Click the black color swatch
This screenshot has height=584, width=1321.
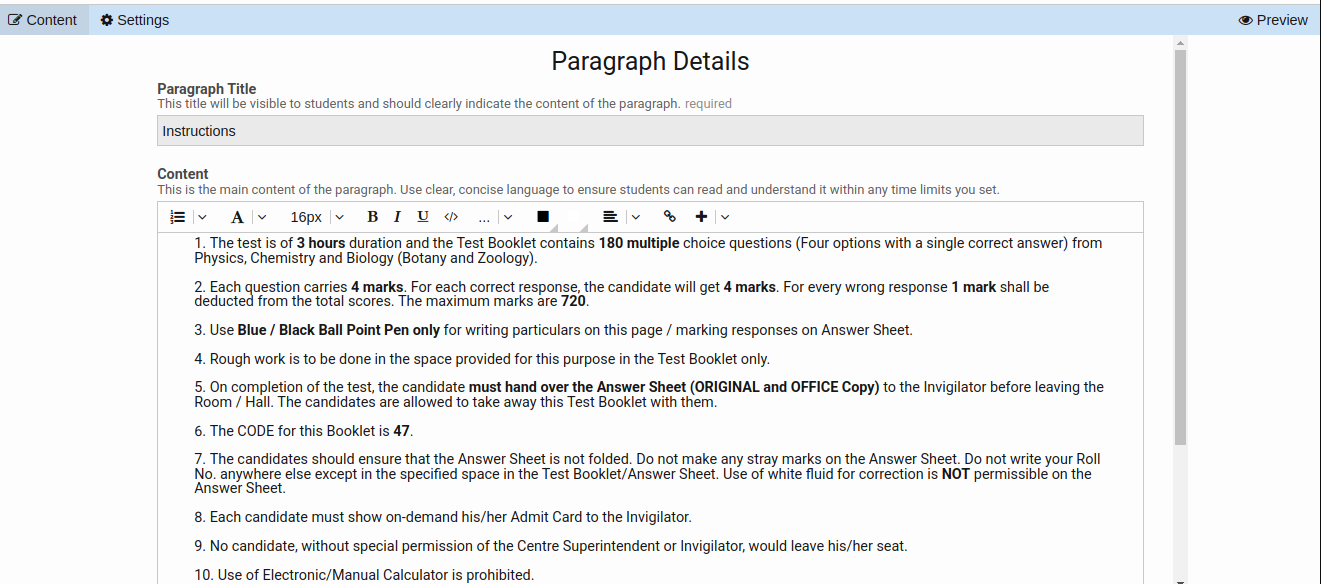tap(543, 216)
